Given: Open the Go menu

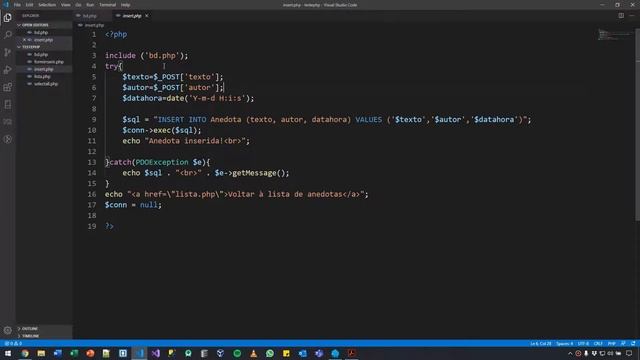Looking at the screenshot, I should tap(78, 5).
